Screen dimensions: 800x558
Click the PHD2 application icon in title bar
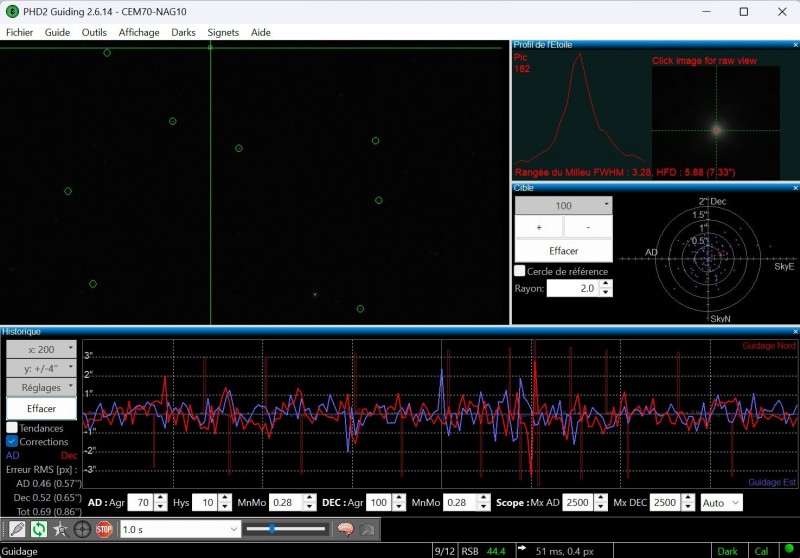pos(12,11)
